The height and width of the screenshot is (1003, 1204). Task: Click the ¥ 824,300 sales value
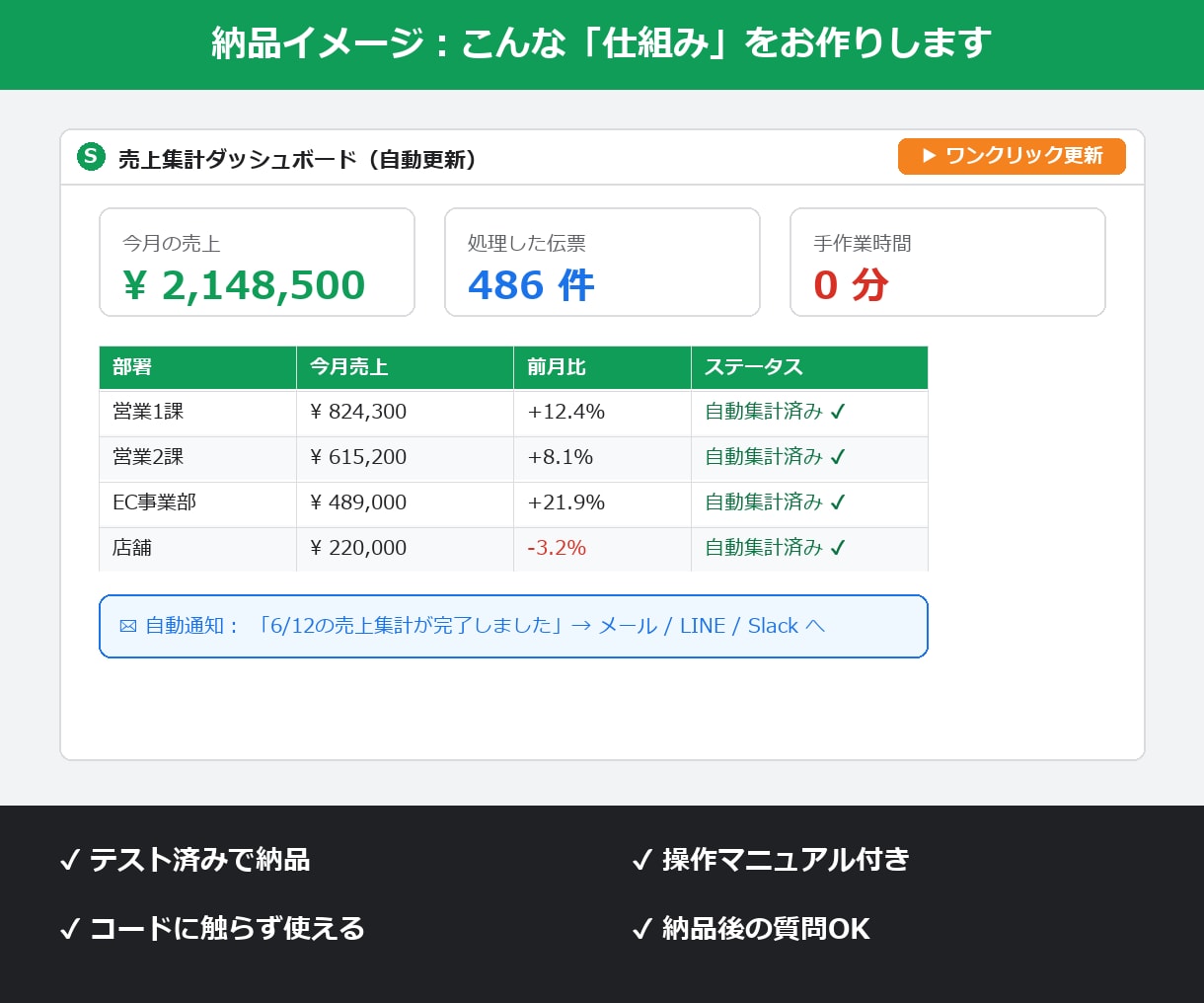tap(358, 412)
